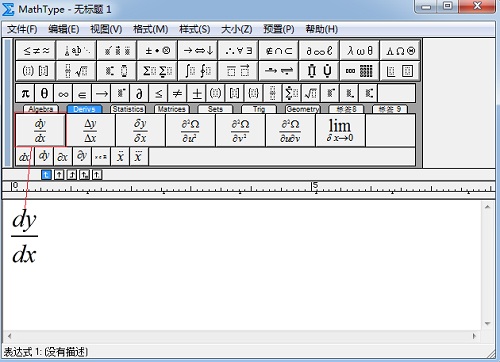Open the summation templates palette
The image size is (500, 362).
(x=158, y=71)
